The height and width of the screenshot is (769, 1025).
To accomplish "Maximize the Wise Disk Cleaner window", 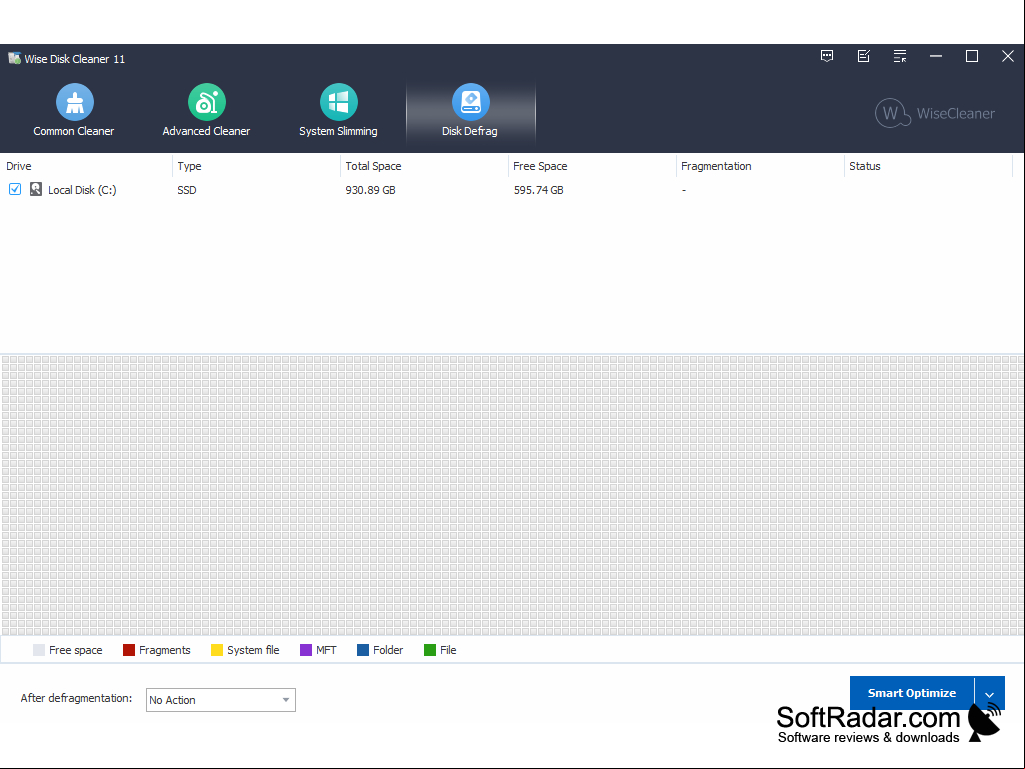I will pyautogui.click(x=972, y=56).
